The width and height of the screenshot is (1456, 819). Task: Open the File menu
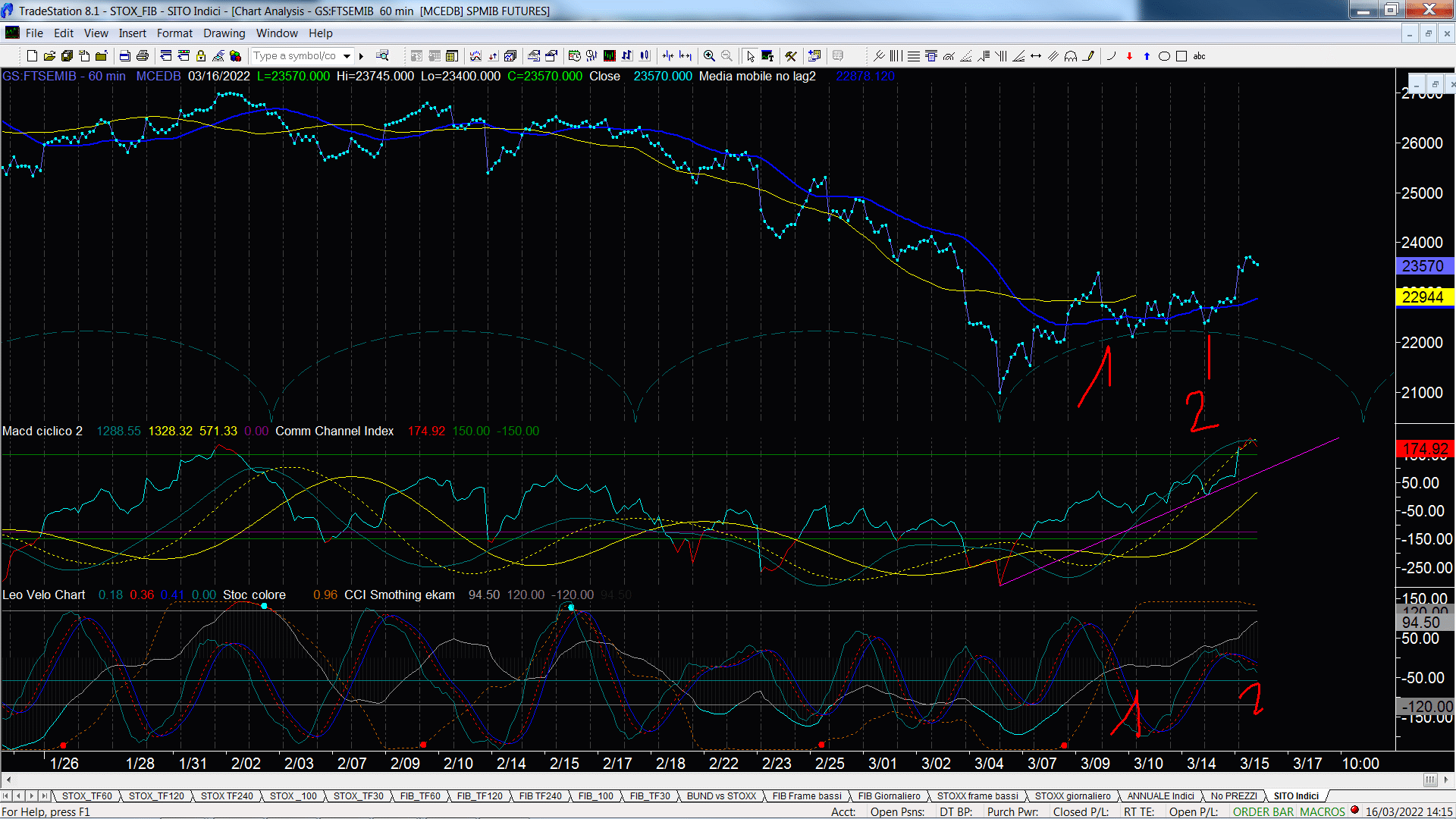pos(34,33)
